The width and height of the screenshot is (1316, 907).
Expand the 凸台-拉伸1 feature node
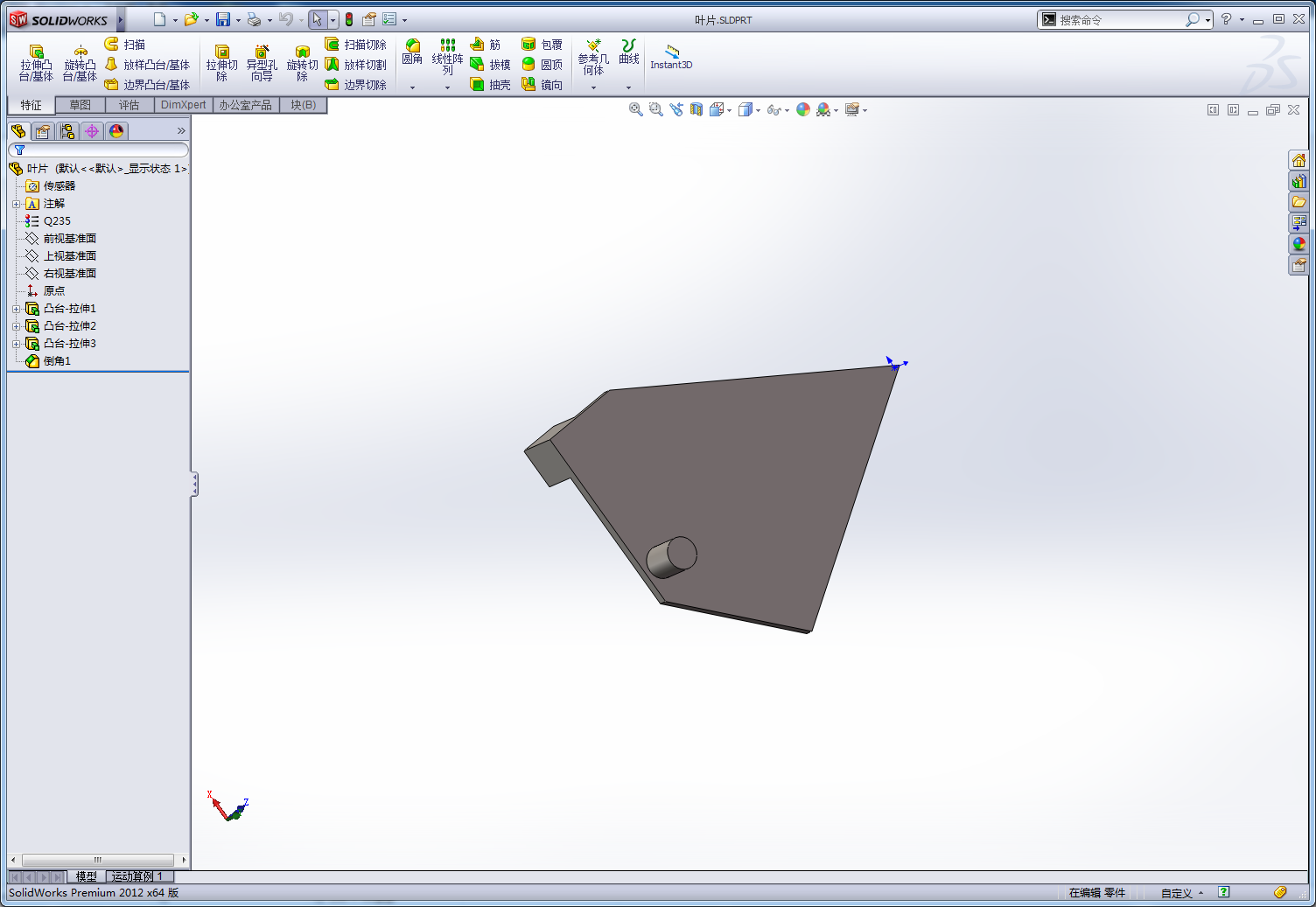tap(16, 309)
